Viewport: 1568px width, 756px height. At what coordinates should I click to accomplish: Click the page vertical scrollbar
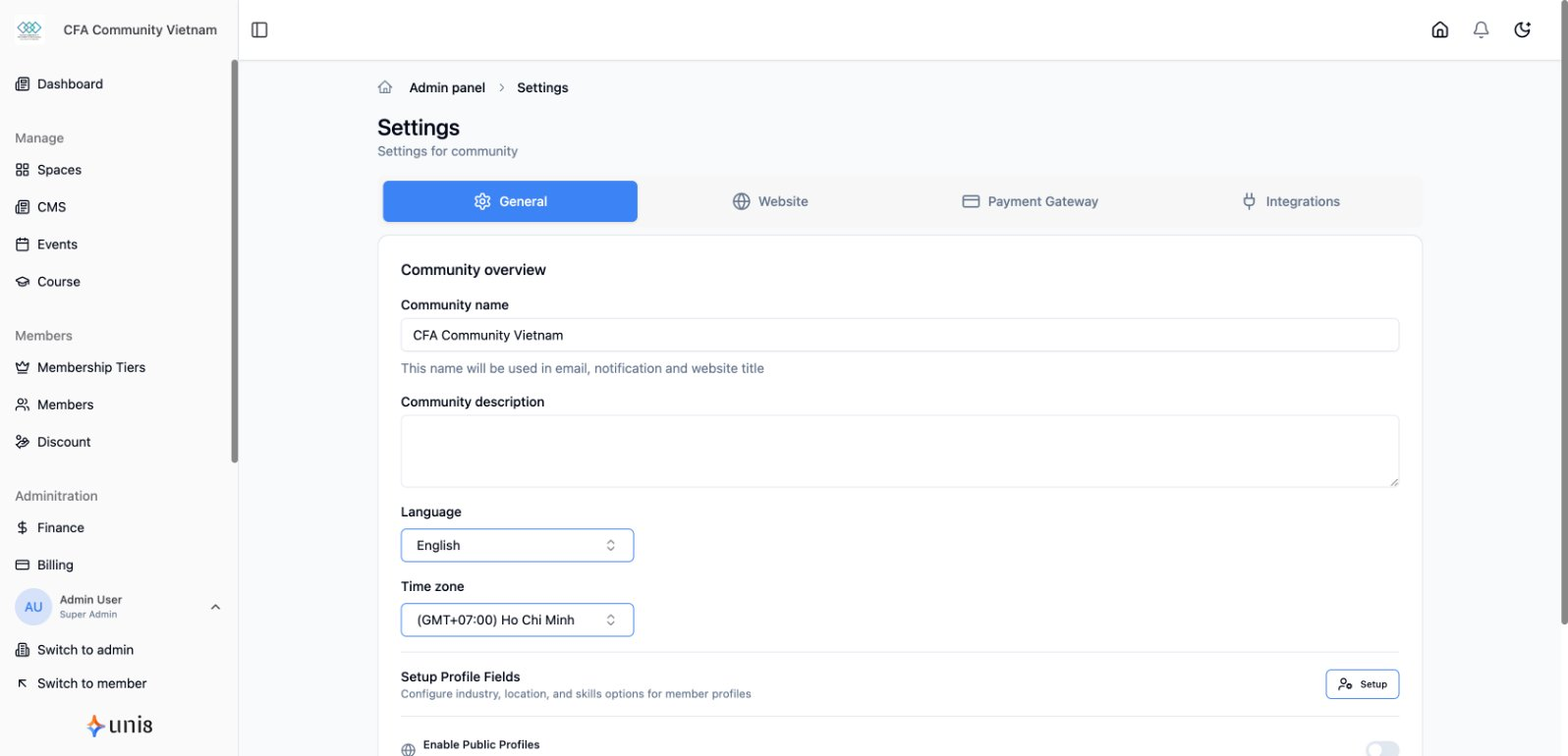coord(1564,312)
